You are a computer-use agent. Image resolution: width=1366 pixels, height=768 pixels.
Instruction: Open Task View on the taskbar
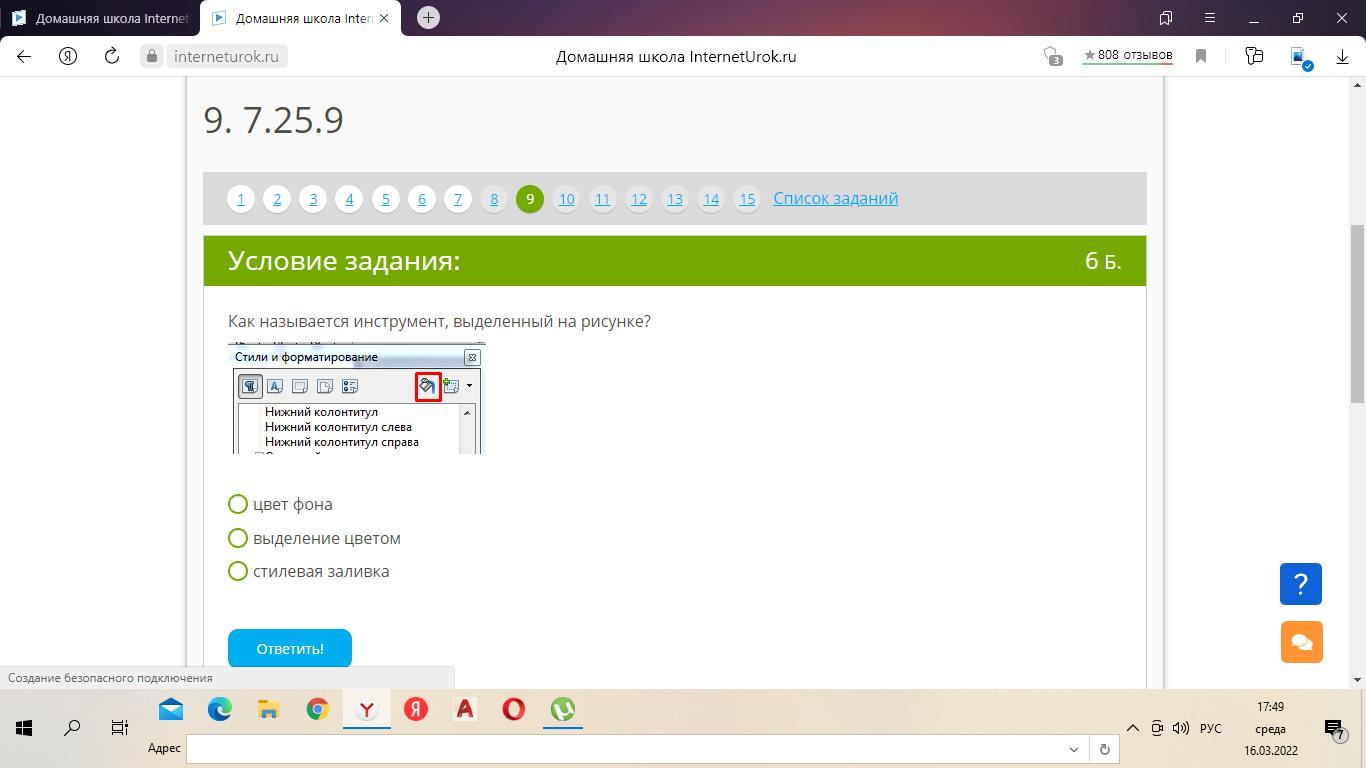[120, 728]
